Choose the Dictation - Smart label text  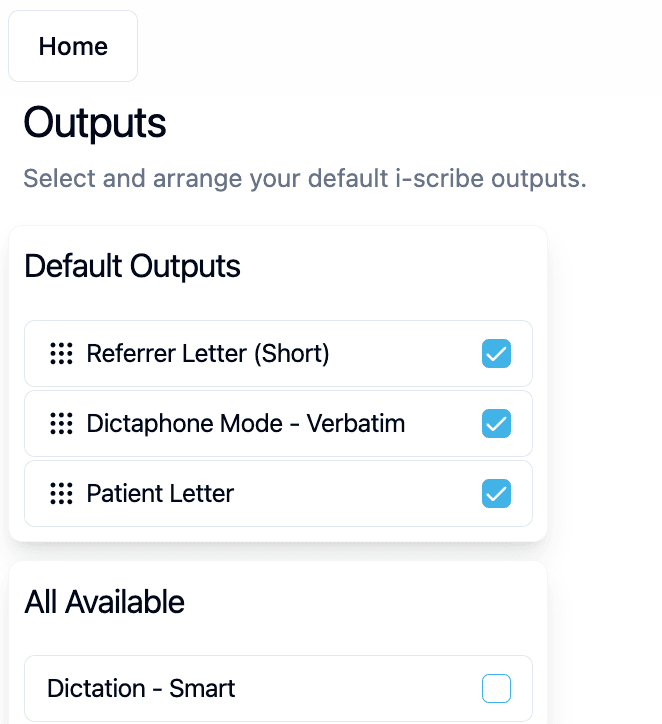point(141,688)
